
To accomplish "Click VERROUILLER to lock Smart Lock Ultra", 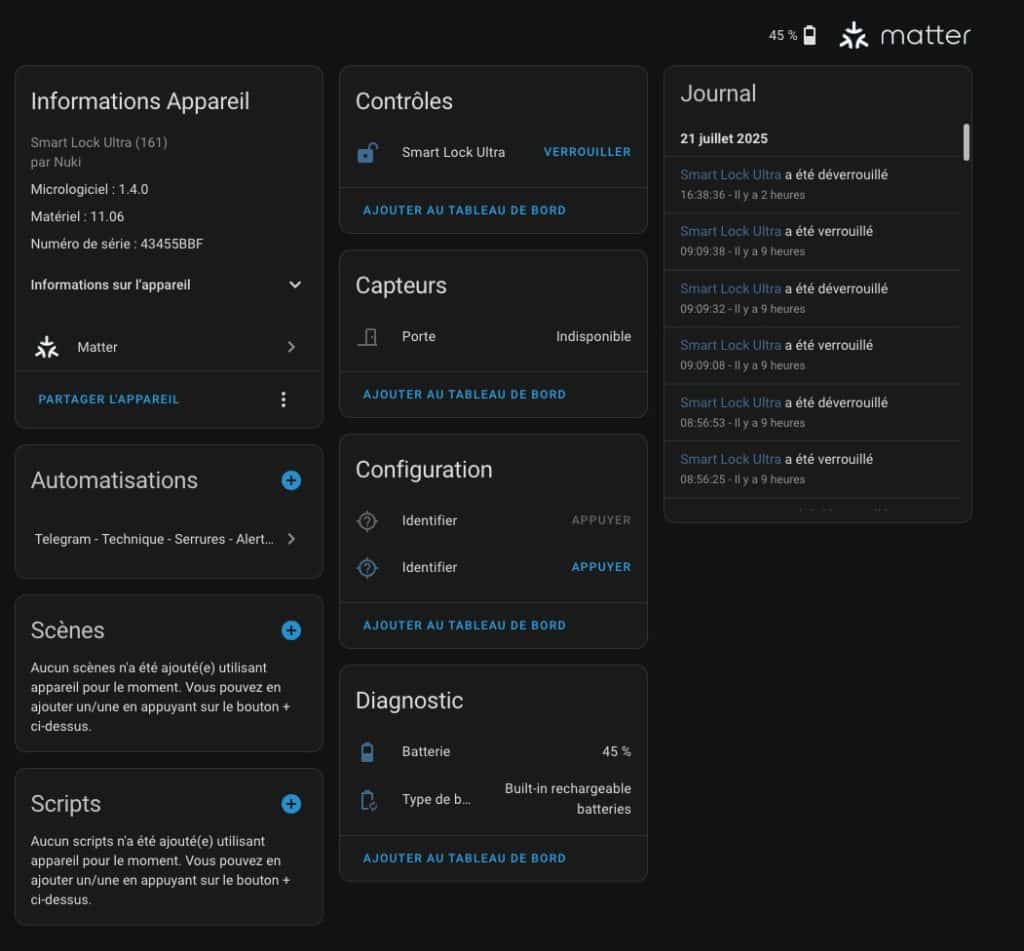I will (x=587, y=152).
